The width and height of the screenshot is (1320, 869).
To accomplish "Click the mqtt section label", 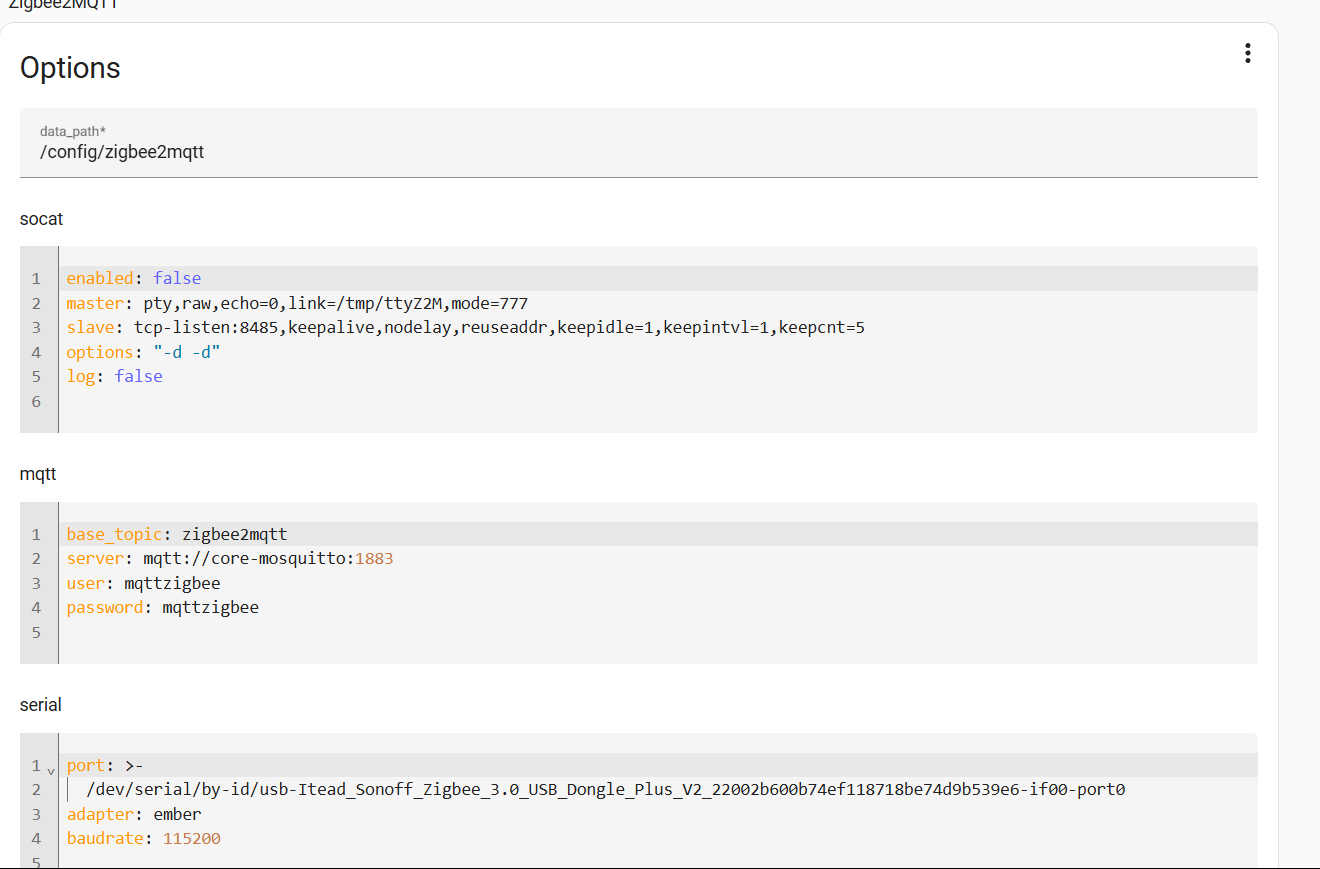I will [x=38, y=474].
